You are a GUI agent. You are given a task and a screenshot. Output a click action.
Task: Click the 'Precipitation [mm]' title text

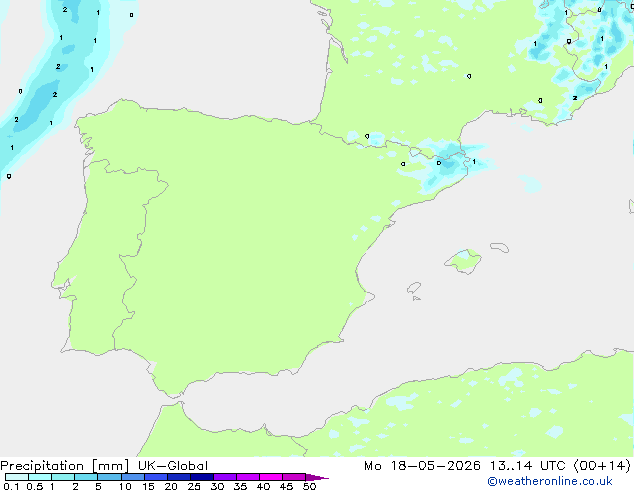click(x=65, y=466)
